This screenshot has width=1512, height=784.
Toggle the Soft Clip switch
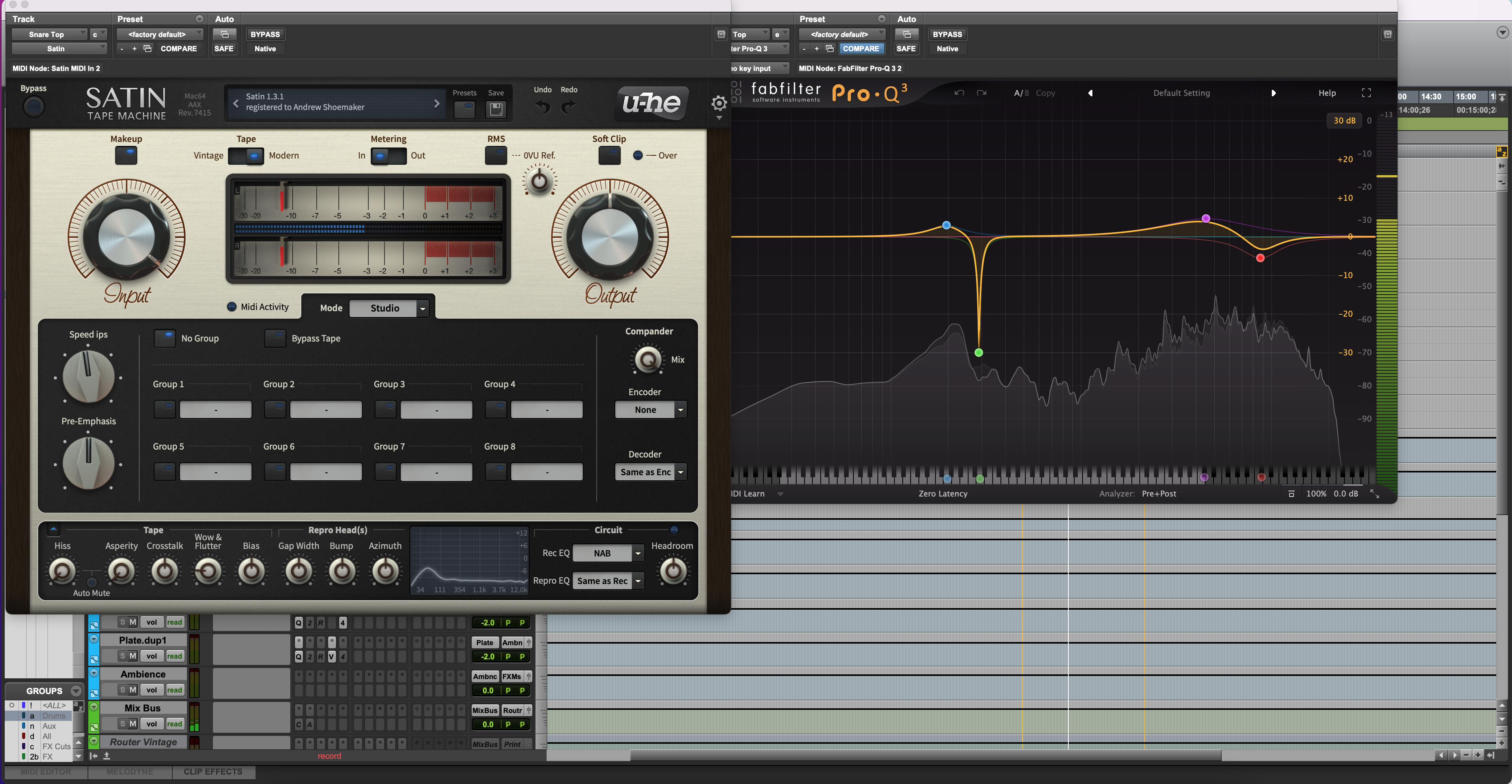point(609,155)
